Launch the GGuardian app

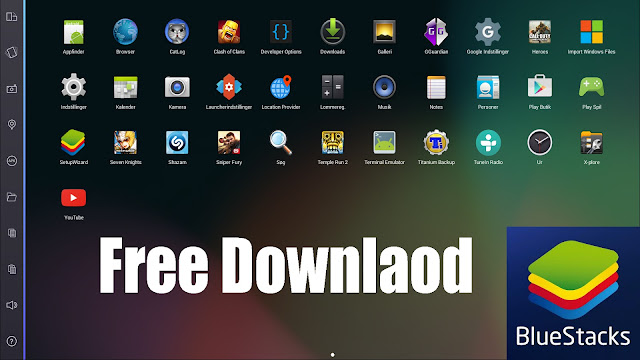click(436, 32)
